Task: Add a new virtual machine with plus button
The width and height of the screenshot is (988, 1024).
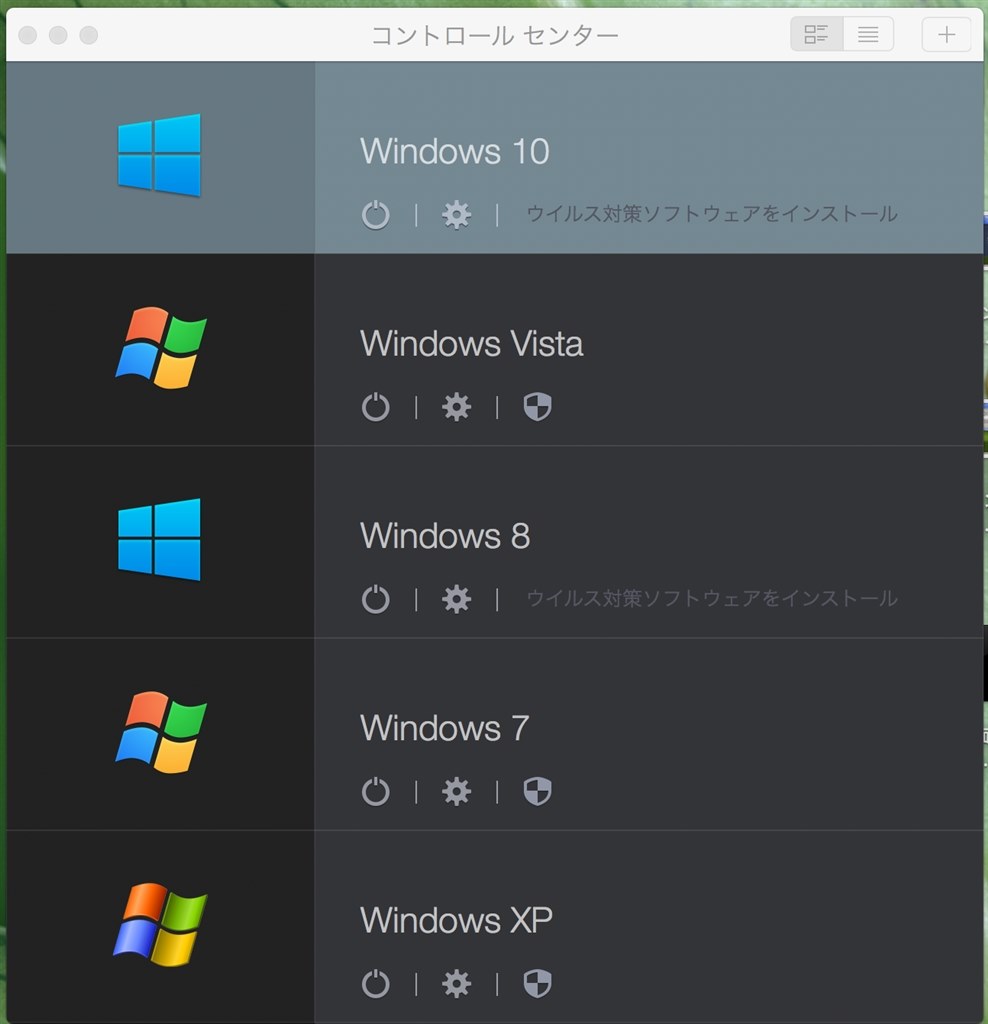Action: (x=946, y=34)
